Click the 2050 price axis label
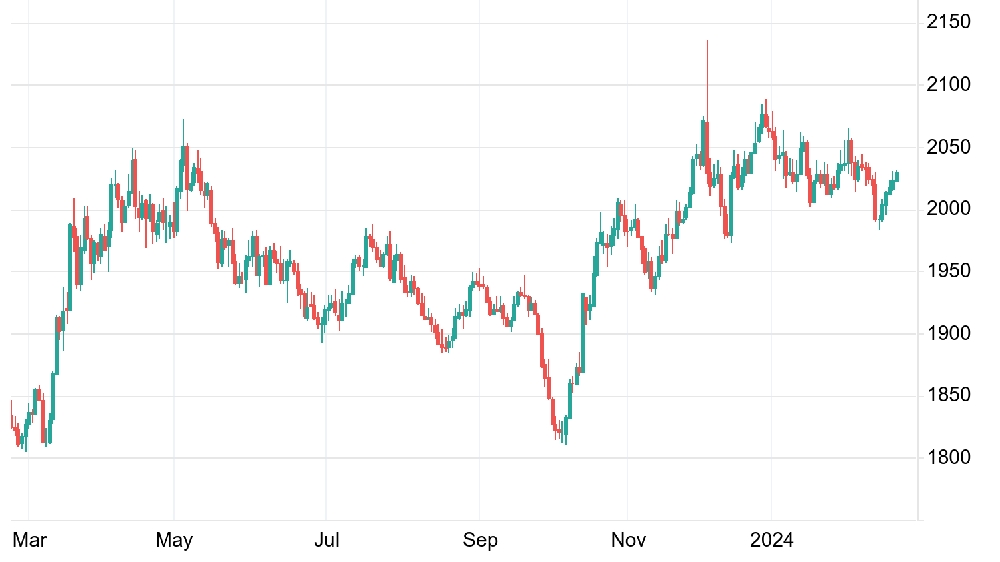 948,147
